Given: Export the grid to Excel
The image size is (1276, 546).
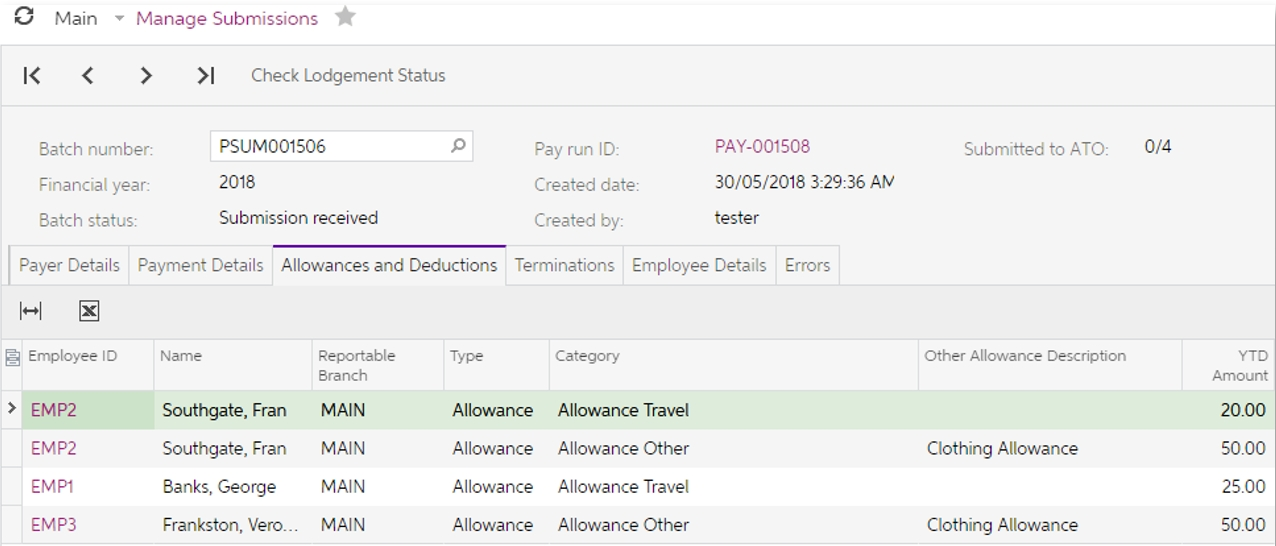Looking at the screenshot, I should pos(89,312).
